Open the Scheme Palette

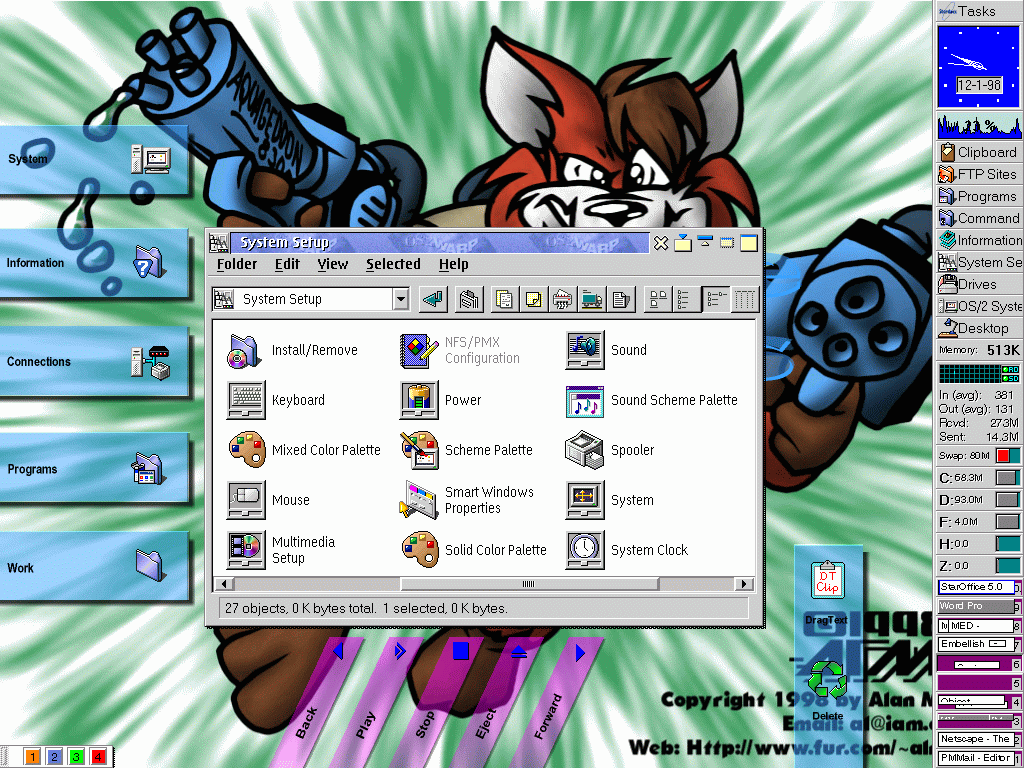418,449
